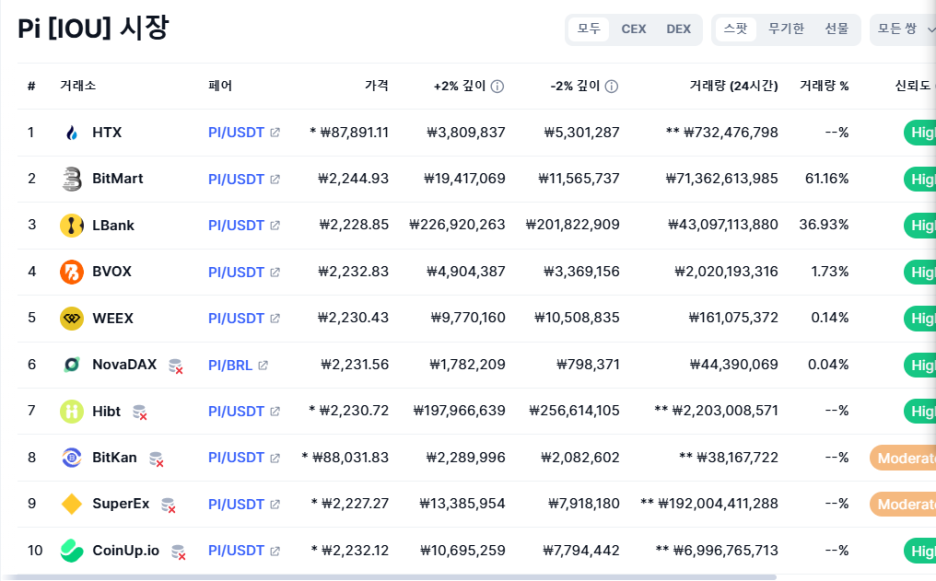Click external link icon in WEEX pair cell
Screen dimensions: 936x581
pos(275,318)
